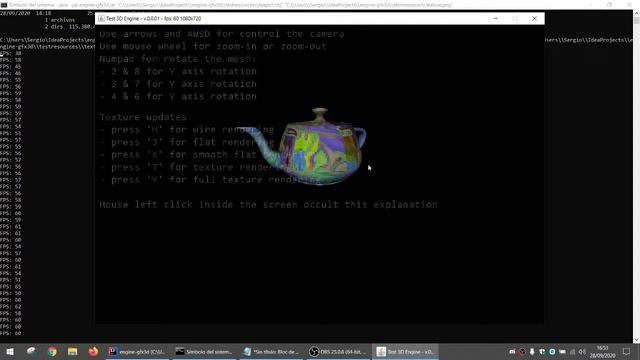Viewport: 640px width, 360px height.
Task: Open the taskbar clock and date
Action: (x=602, y=351)
